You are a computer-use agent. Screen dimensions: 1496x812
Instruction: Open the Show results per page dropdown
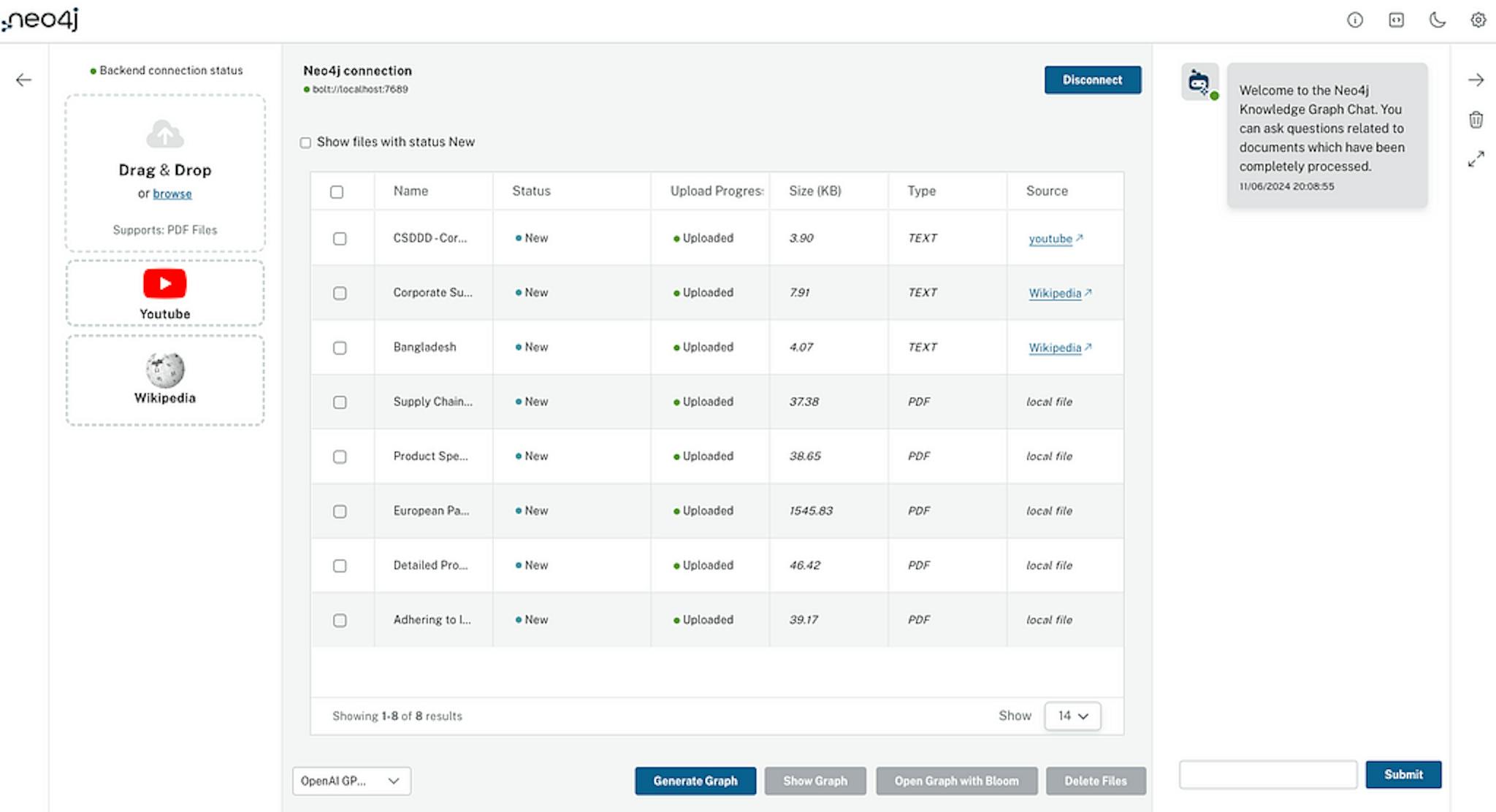[1072, 716]
